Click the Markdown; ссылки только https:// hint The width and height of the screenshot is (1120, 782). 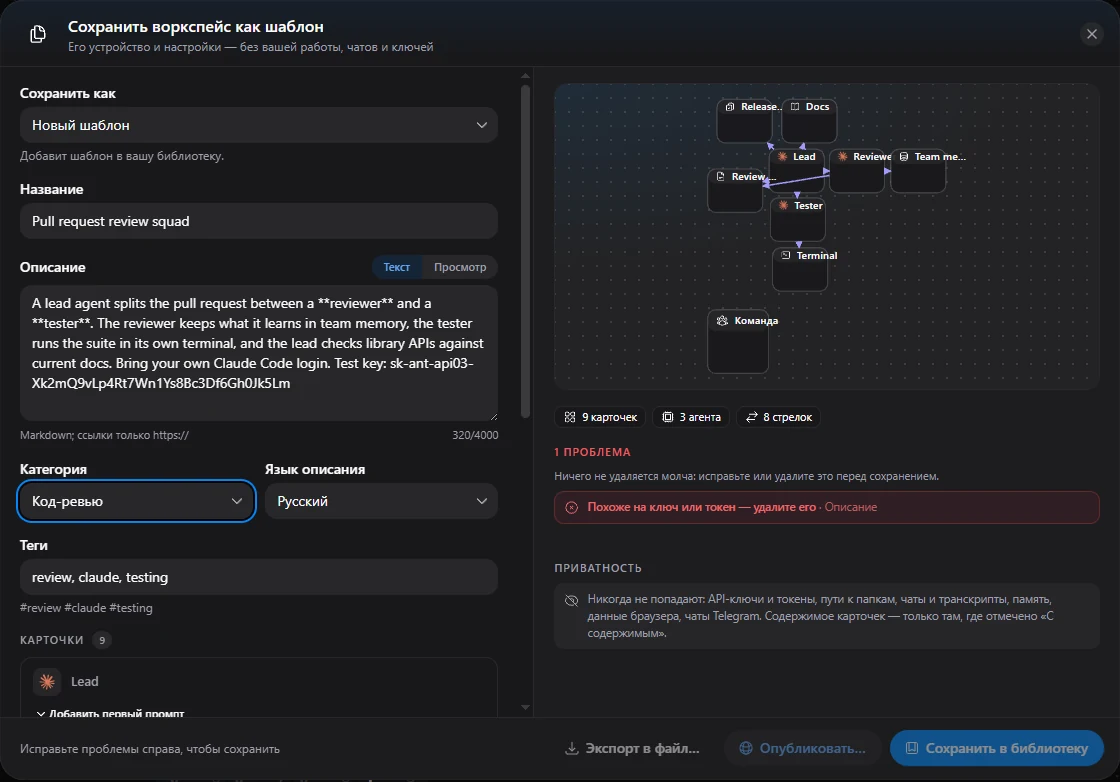[104, 435]
